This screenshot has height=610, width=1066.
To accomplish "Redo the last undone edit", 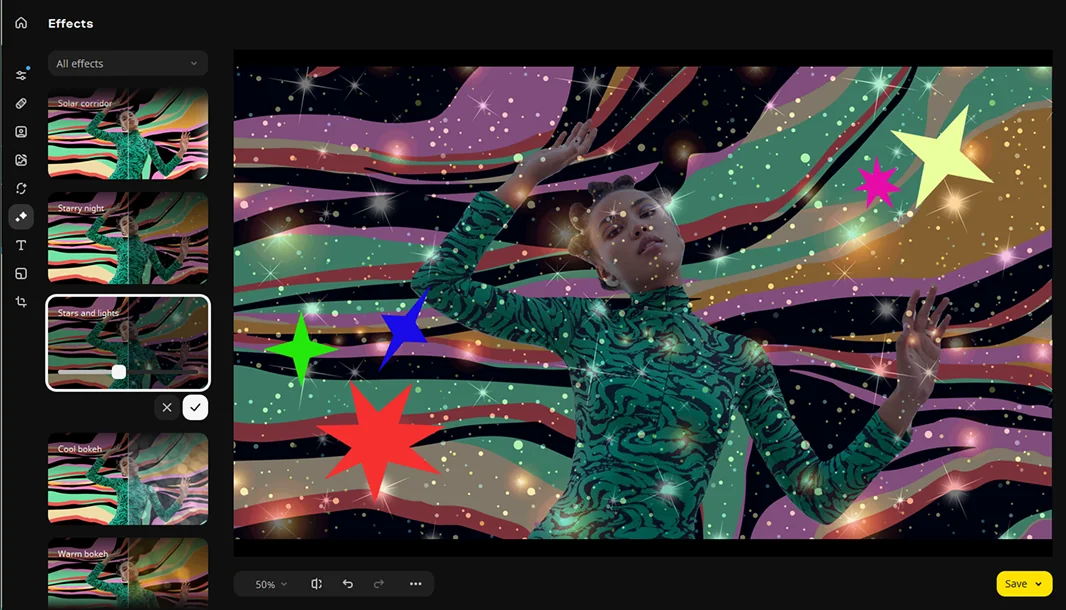I will coord(379,583).
